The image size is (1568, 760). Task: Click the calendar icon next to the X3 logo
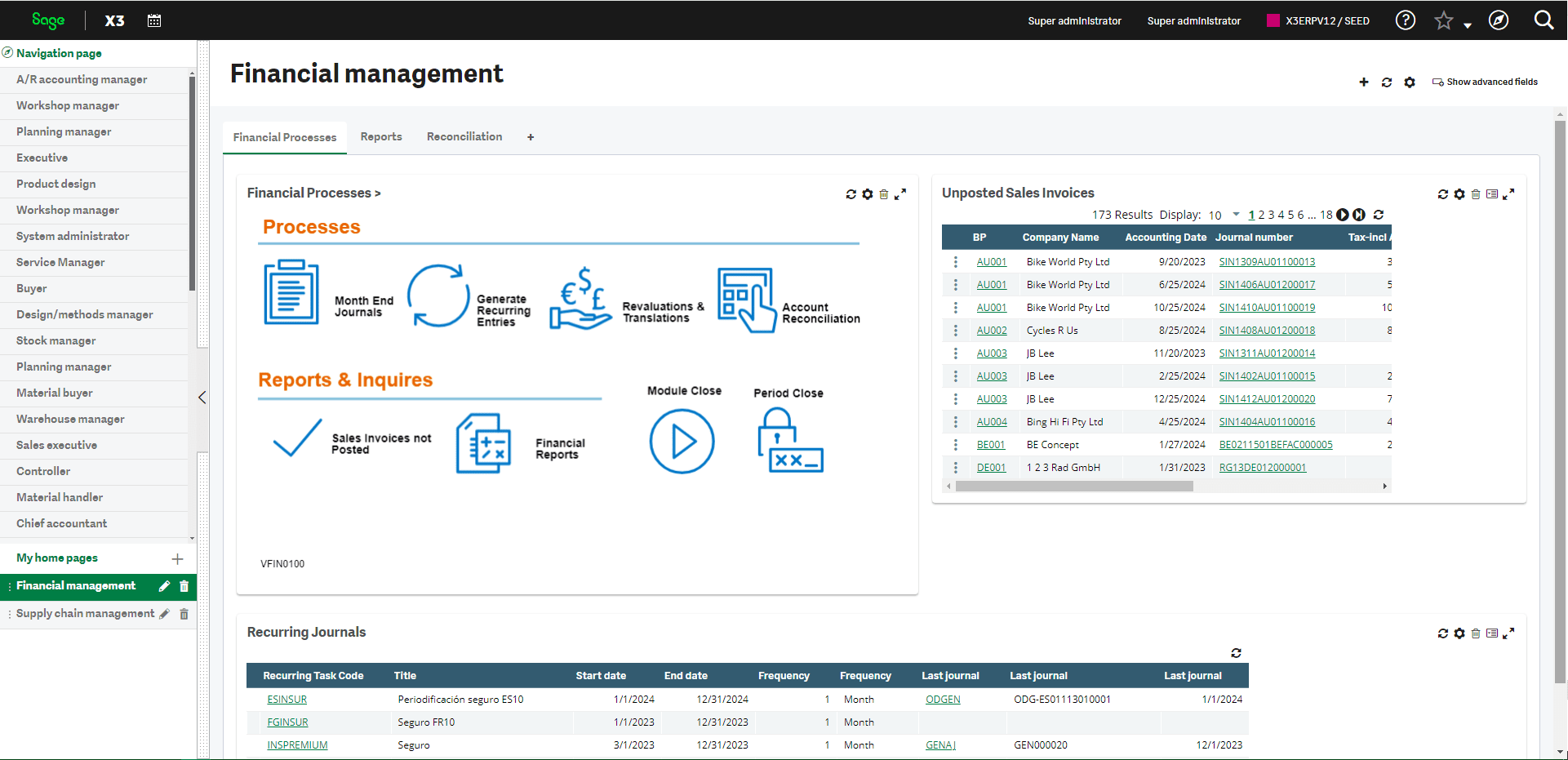pyautogui.click(x=154, y=20)
